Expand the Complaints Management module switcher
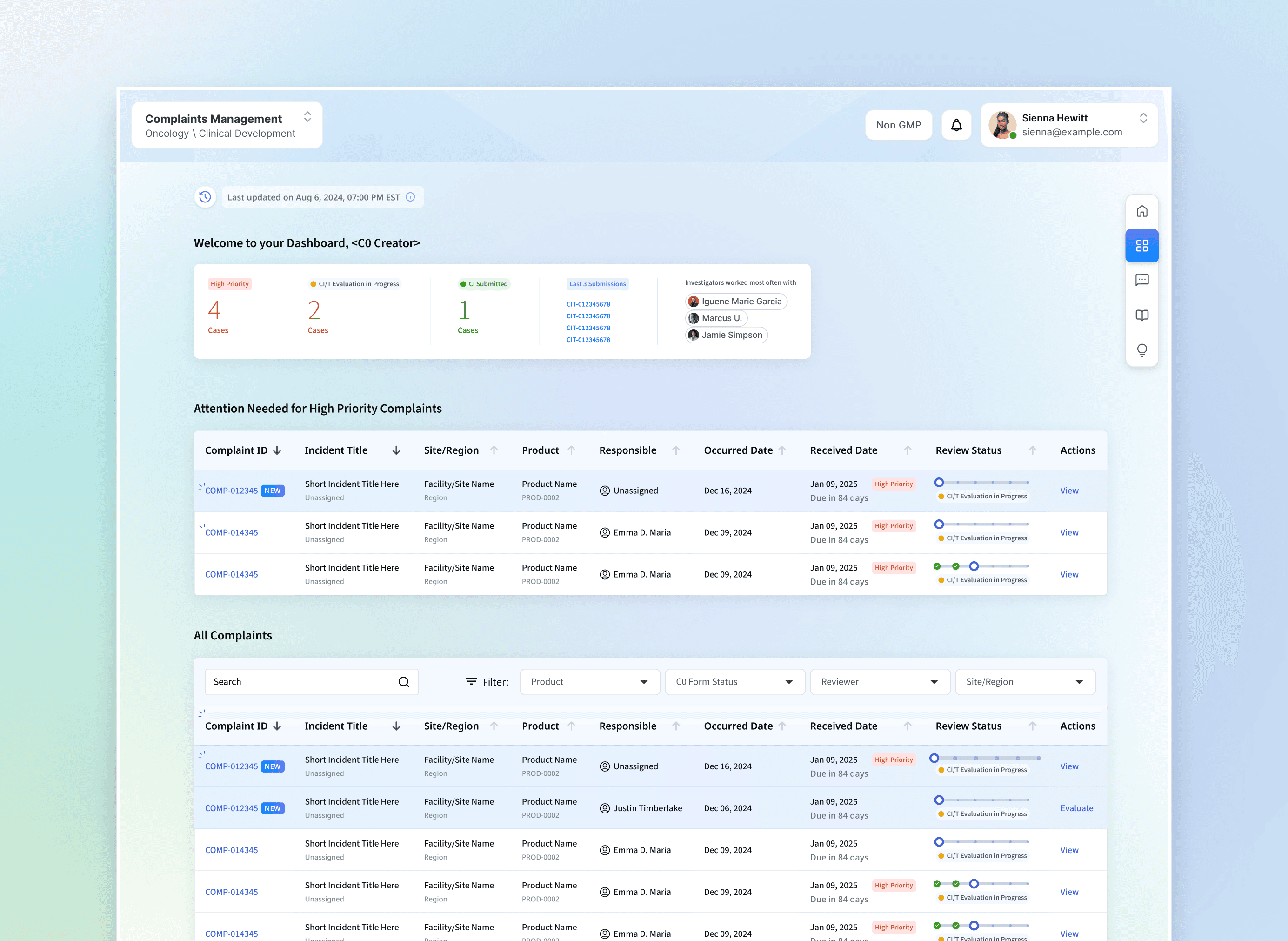Image resolution: width=1288 pixels, height=941 pixels. pyautogui.click(x=307, y=117)
